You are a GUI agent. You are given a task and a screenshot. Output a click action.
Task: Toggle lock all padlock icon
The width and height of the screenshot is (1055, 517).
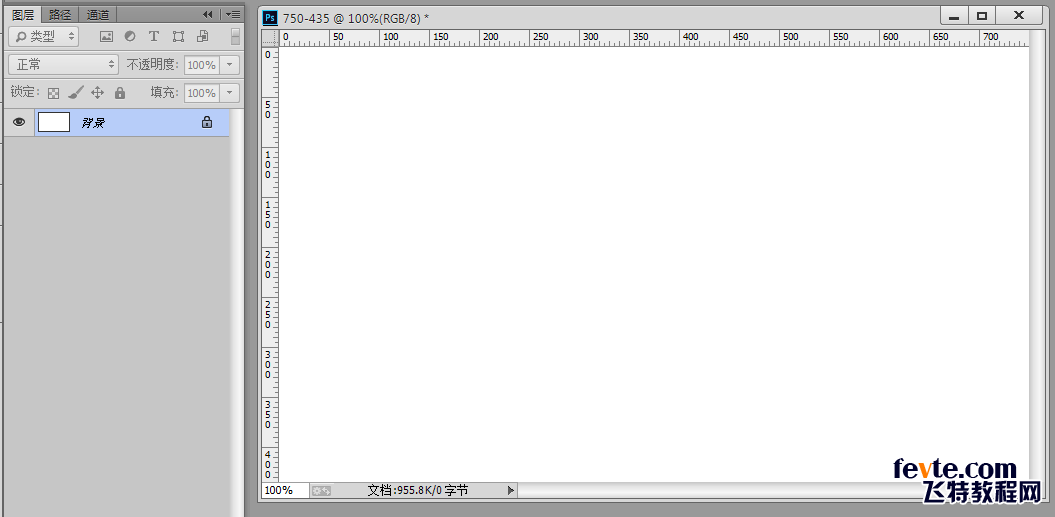[120, 93]
